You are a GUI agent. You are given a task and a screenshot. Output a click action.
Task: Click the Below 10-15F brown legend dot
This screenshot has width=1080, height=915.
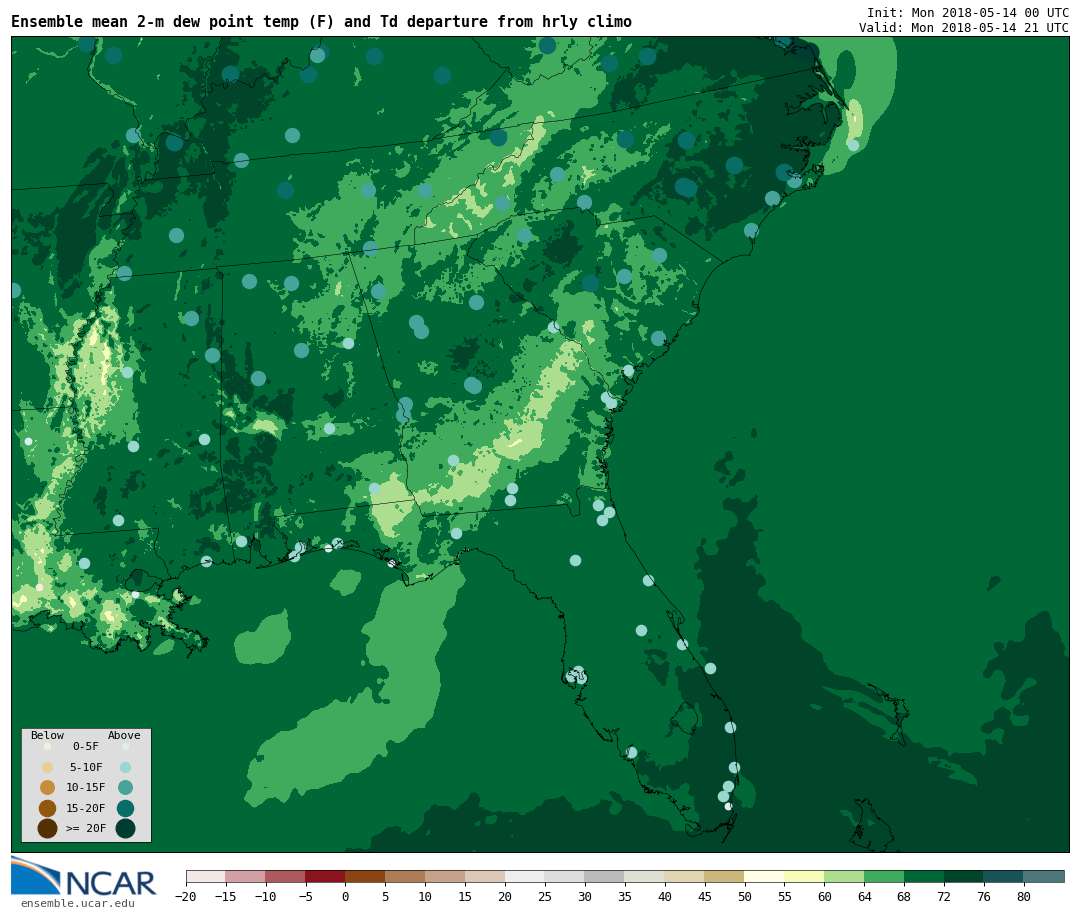(x=48, y=788)
